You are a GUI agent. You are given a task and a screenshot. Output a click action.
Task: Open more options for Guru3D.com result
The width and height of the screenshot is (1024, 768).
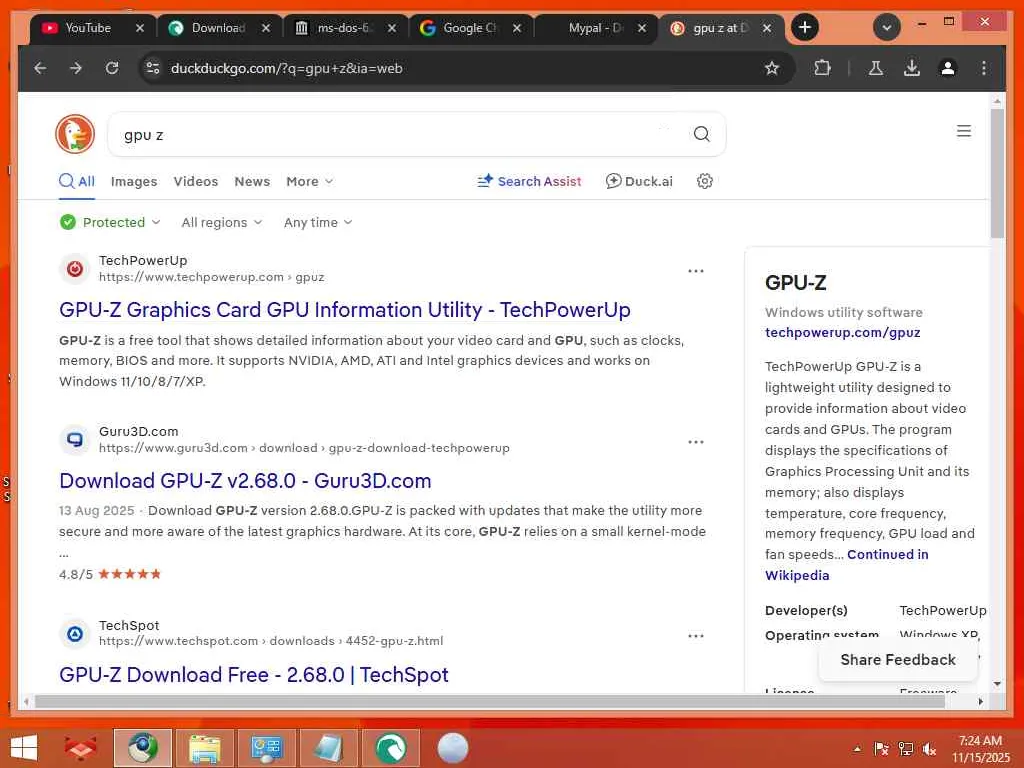(696, 441)
